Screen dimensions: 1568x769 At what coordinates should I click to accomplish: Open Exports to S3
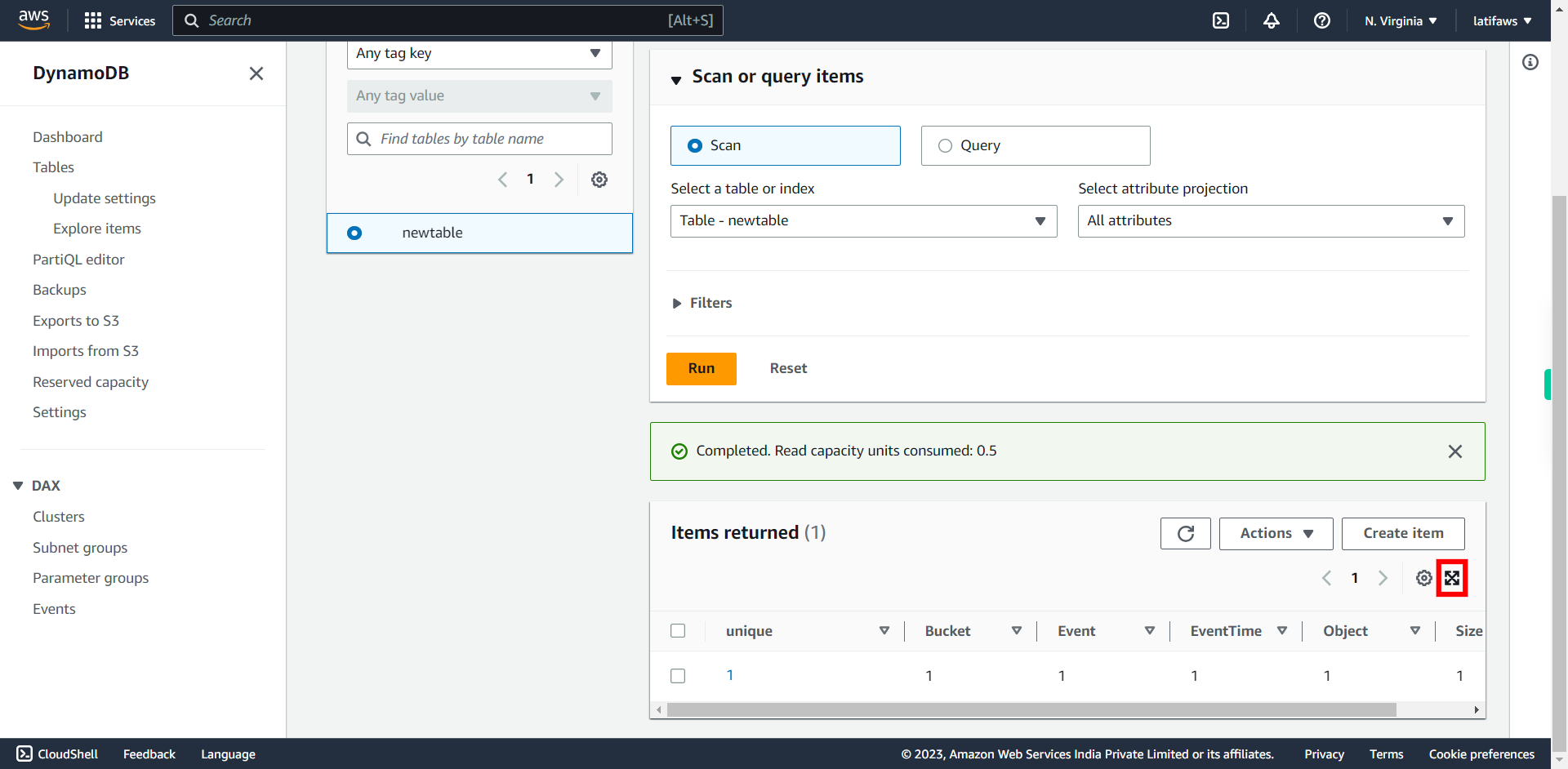(x=76, y=321)
